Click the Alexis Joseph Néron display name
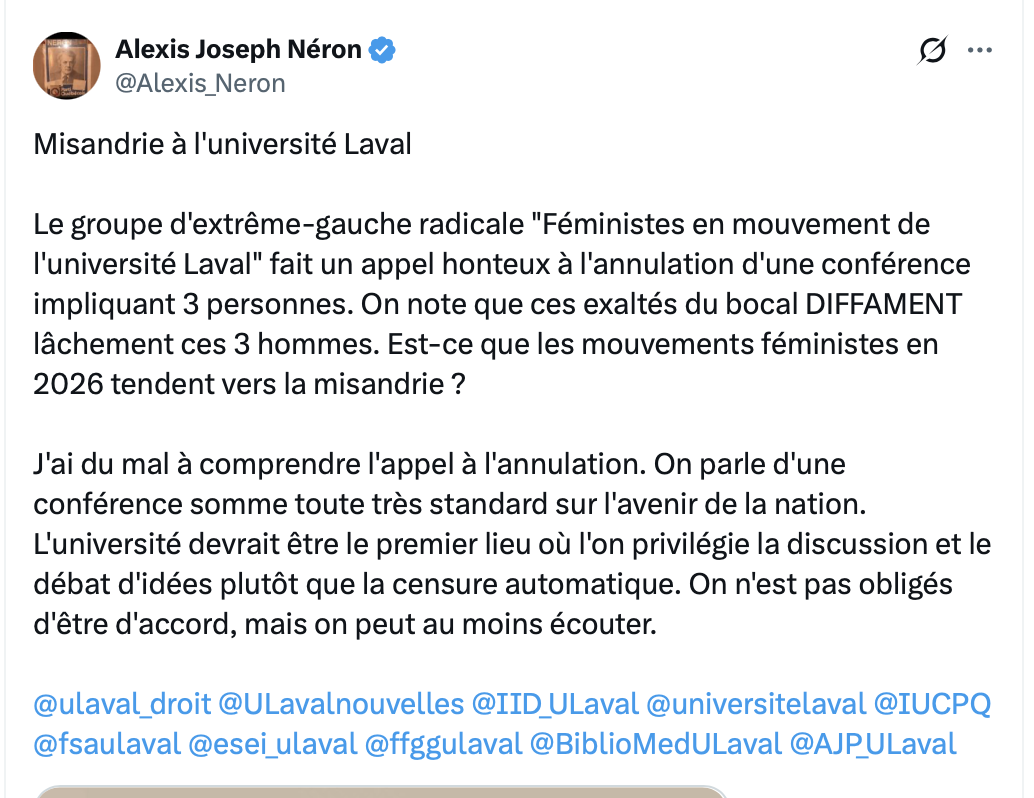This screenshot has height=798, width=1034. [x=238, y=49]
